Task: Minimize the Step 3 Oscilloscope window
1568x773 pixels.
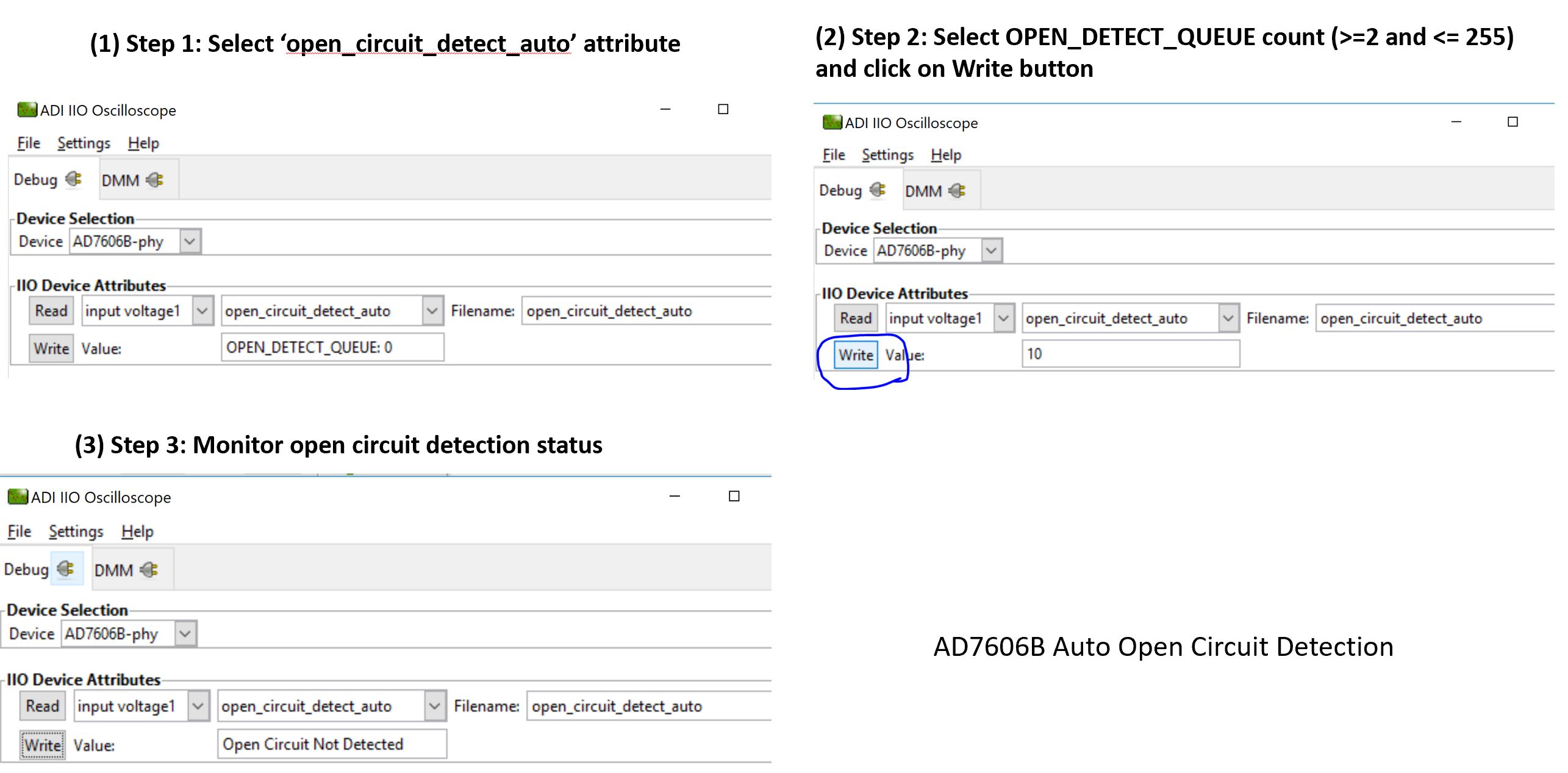Action: pyautogui.click(x=675, y=496)
